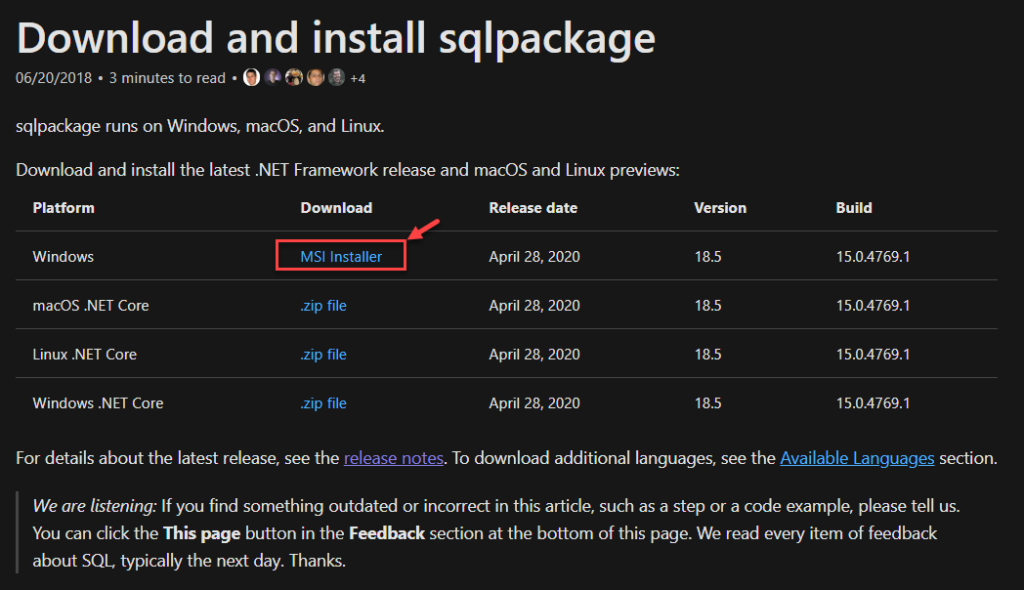Click the Download column header
The height and width of the screenshot is (590, 1024).
coord(336,207)
